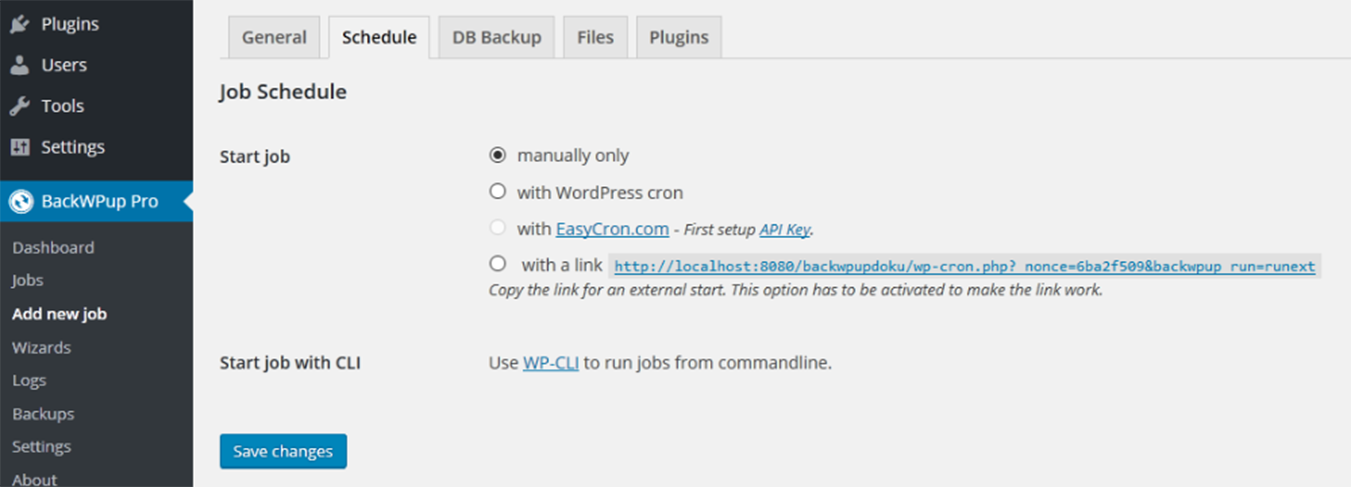Go to Jobs in BackWPup submenu
Image resolution: width=1351 pixels, height=487 pixels.
coord(28,280)
